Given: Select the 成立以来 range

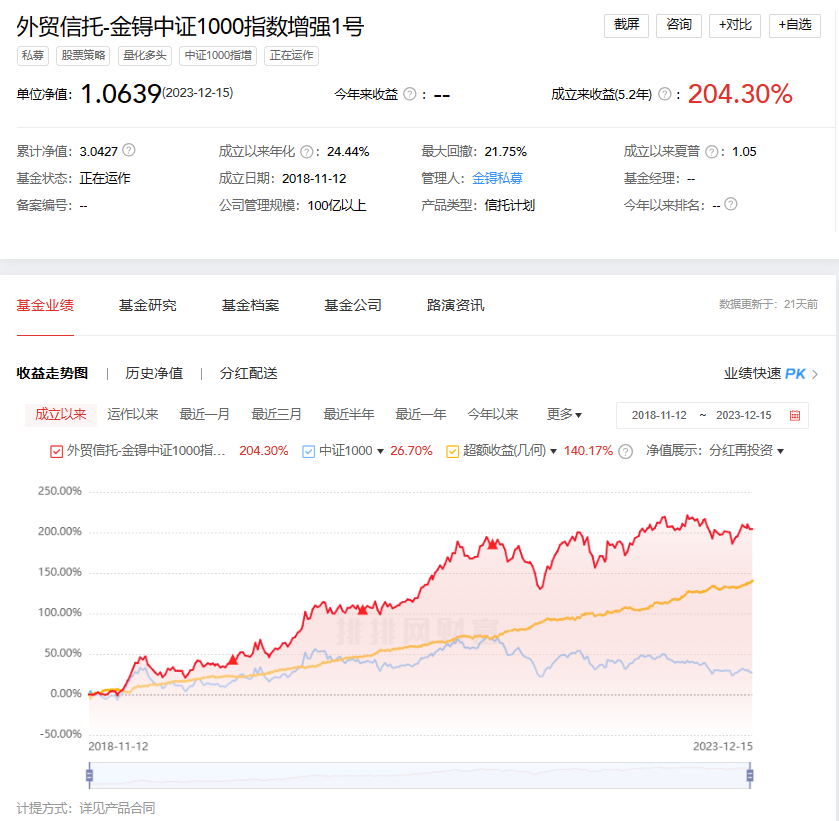Looking at the screenshot, I should pyautogui.click(x=60, y=415).
